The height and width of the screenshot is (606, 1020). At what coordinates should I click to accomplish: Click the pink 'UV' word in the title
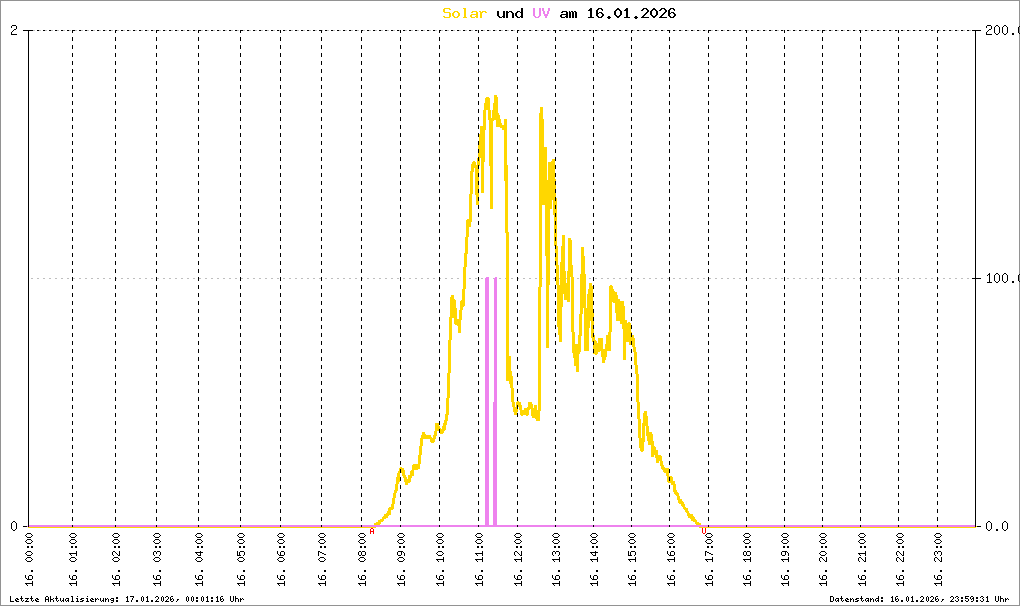coord(541,13)
